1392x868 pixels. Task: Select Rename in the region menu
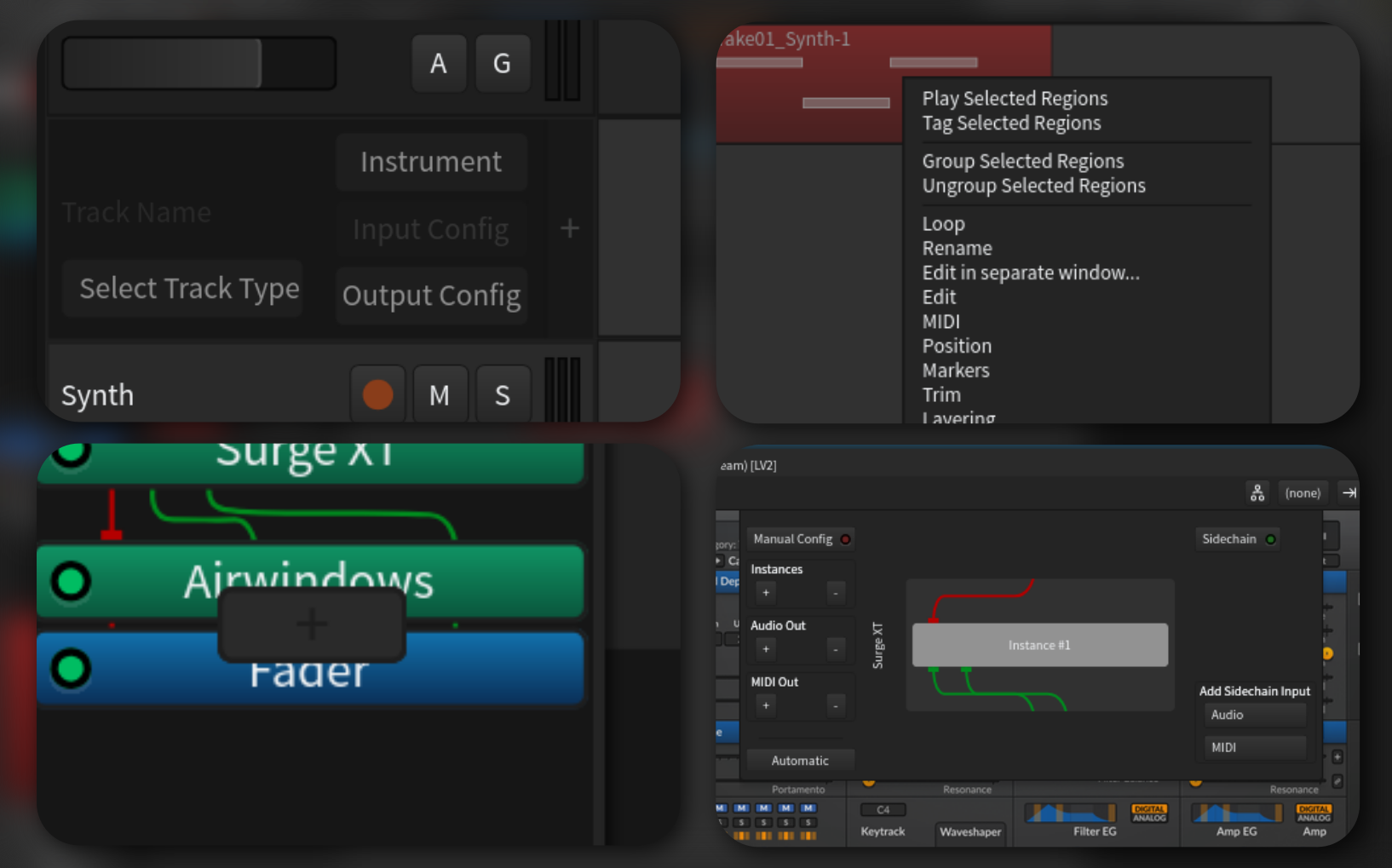click(x=957, y=249)
